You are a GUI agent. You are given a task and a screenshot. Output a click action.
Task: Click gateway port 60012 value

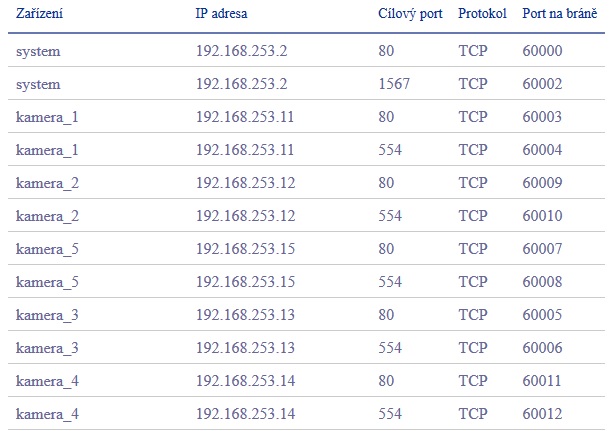tap(542, 413)
